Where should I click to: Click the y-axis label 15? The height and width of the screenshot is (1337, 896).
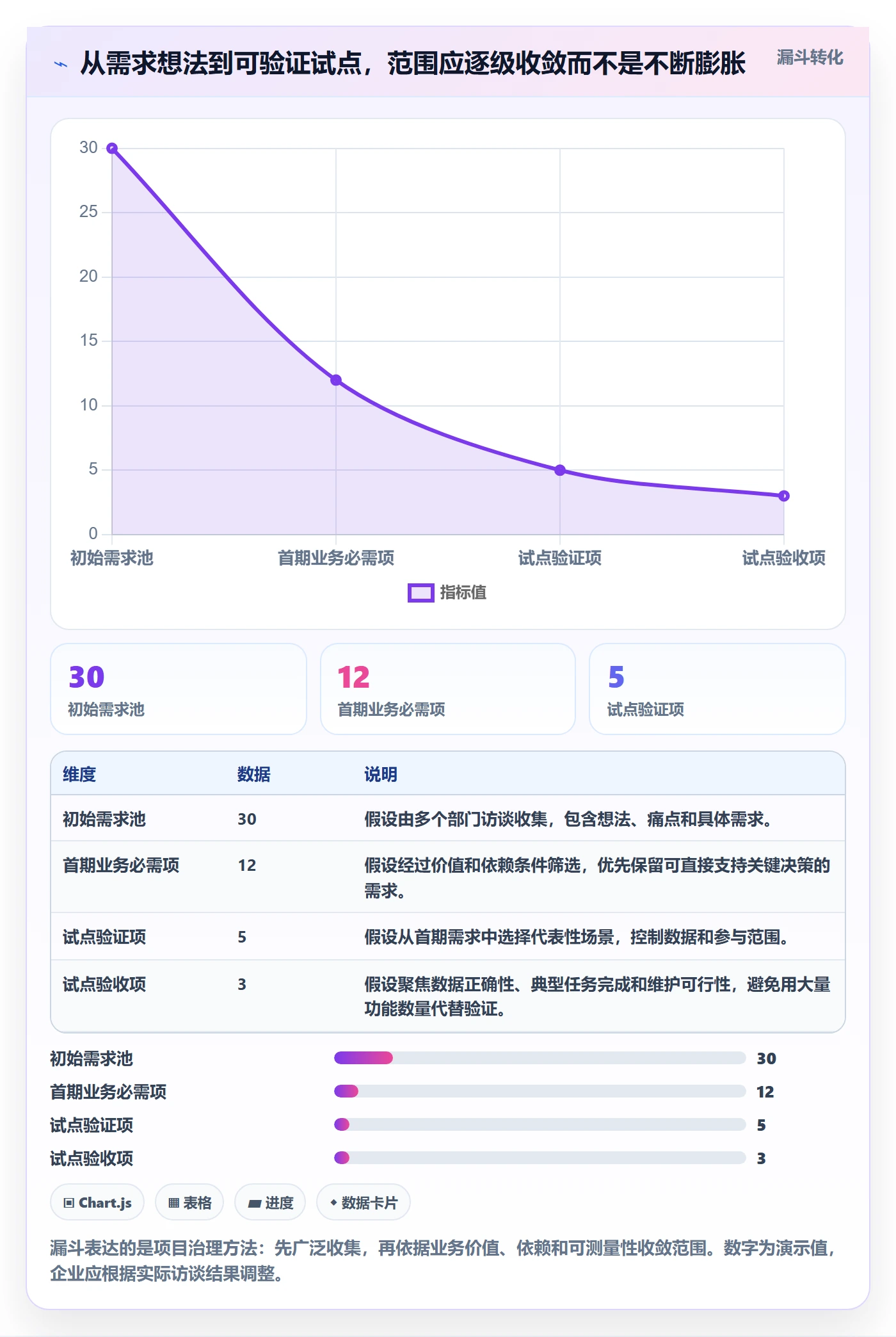88,340
